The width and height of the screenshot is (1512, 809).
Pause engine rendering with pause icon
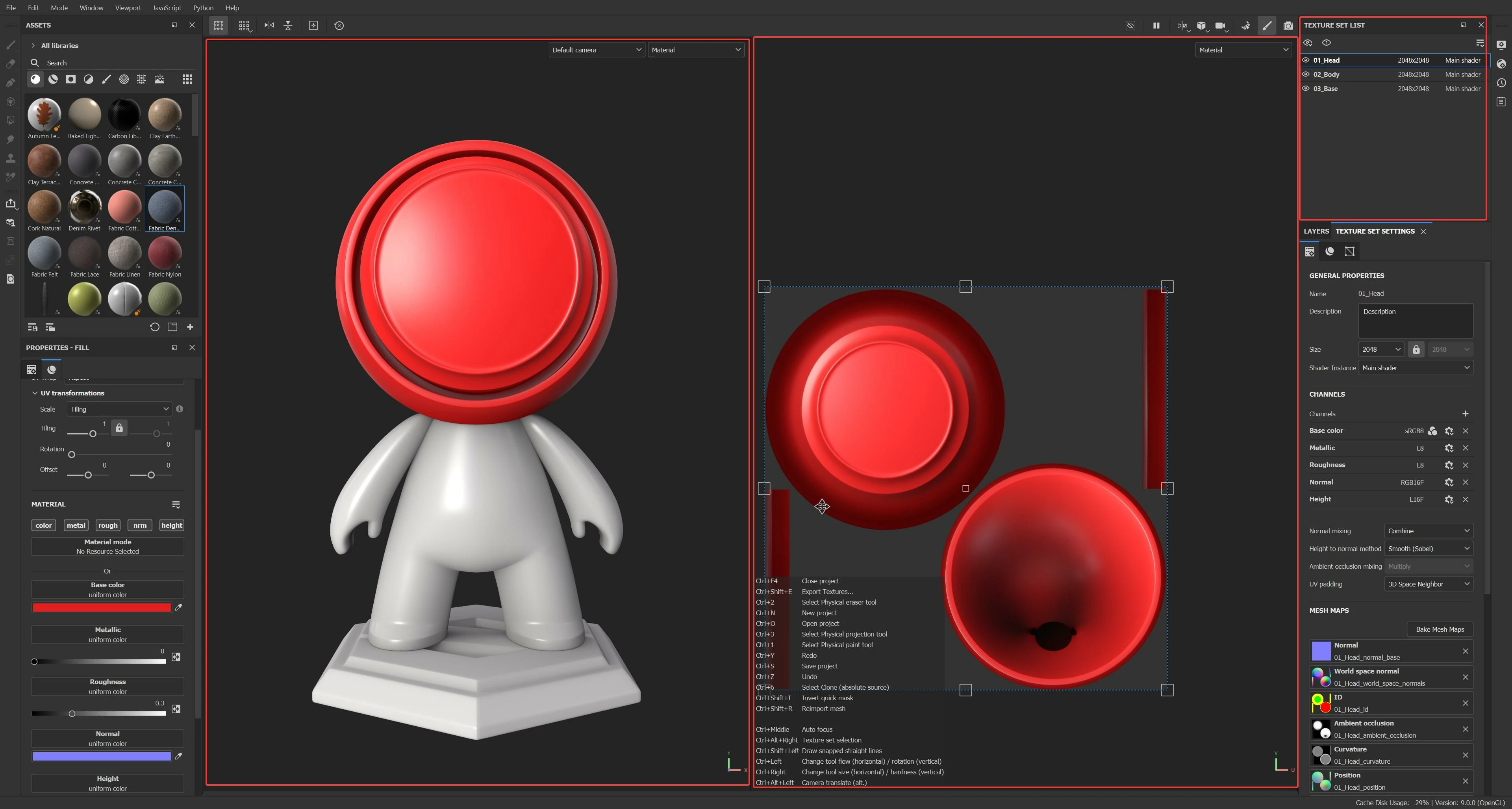tap(1156, 26)
